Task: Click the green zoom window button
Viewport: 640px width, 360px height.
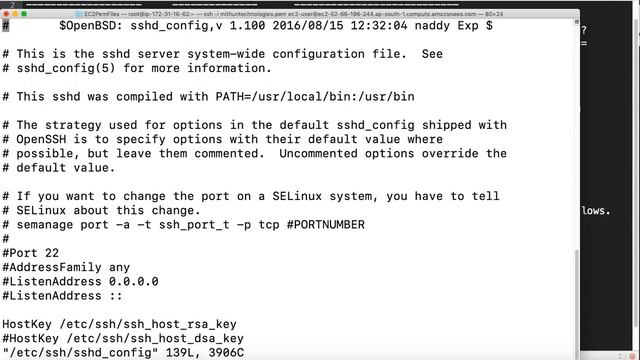Action: click(x=24, y=14)
